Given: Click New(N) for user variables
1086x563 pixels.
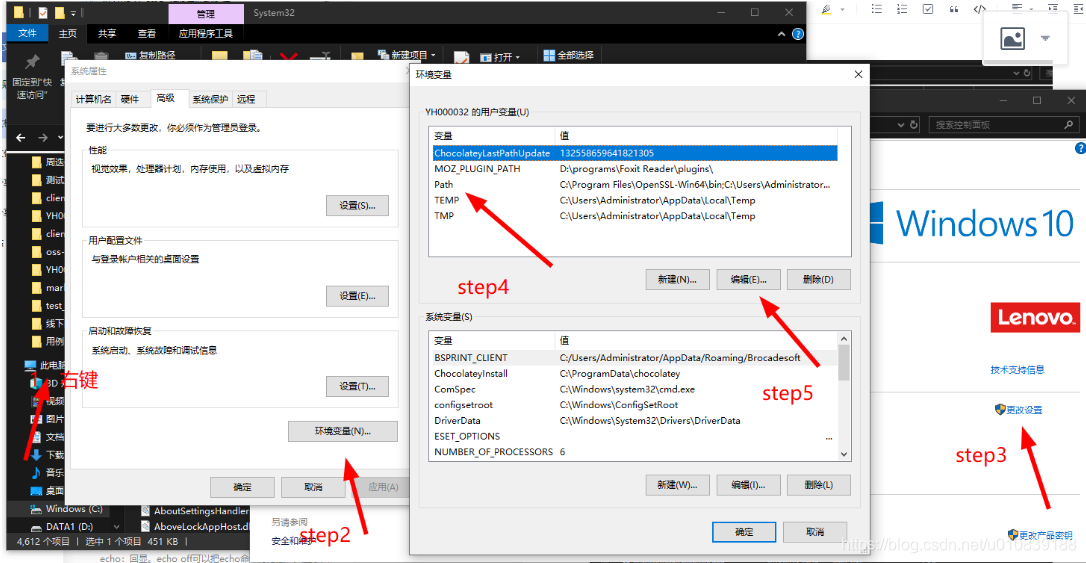Looking at the screenshot, I should tap(677, 279).
